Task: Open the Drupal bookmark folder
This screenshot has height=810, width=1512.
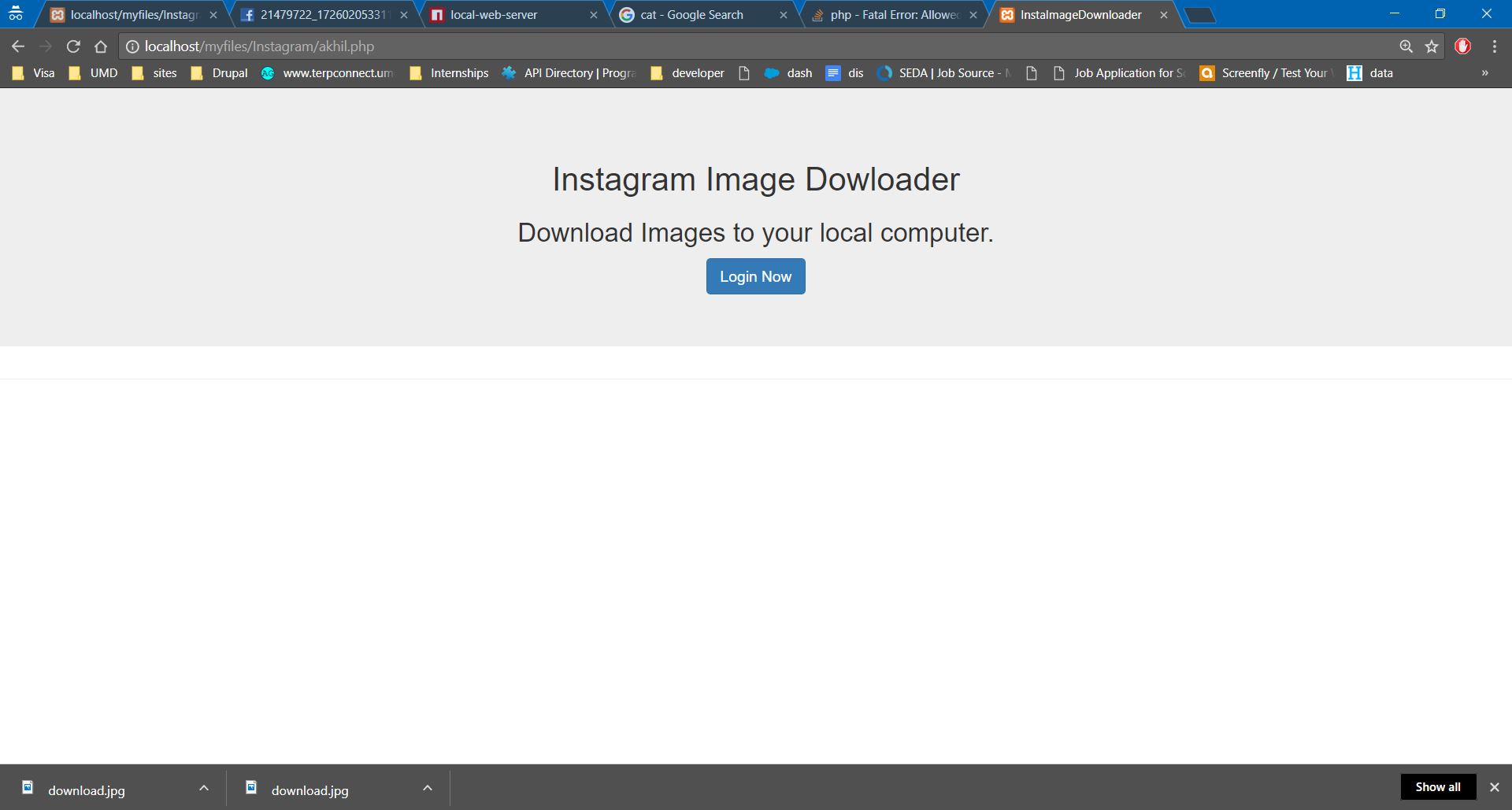Action: pyautogui.click(x=220, y=73)
